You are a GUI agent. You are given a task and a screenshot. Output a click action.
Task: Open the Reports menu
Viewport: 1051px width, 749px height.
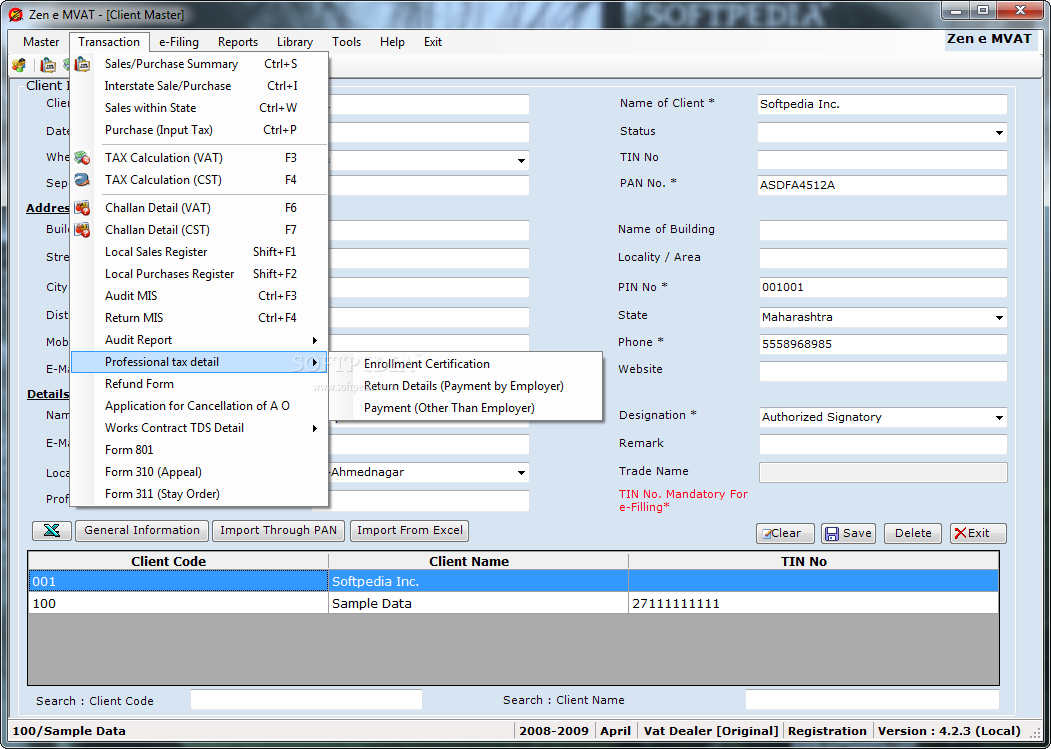pos(238,42)
